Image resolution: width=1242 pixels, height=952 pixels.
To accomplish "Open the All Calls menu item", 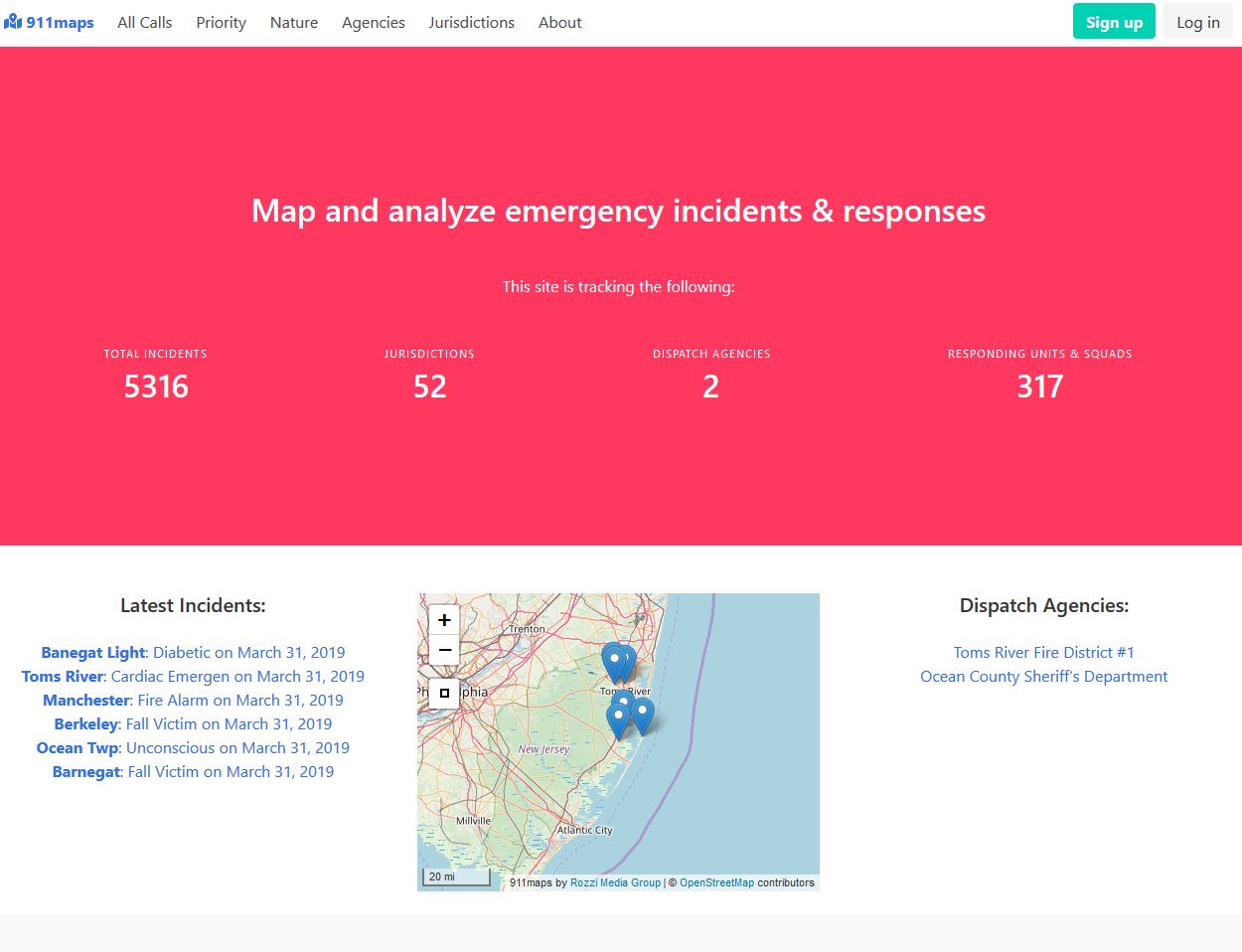I will (145, 22).
